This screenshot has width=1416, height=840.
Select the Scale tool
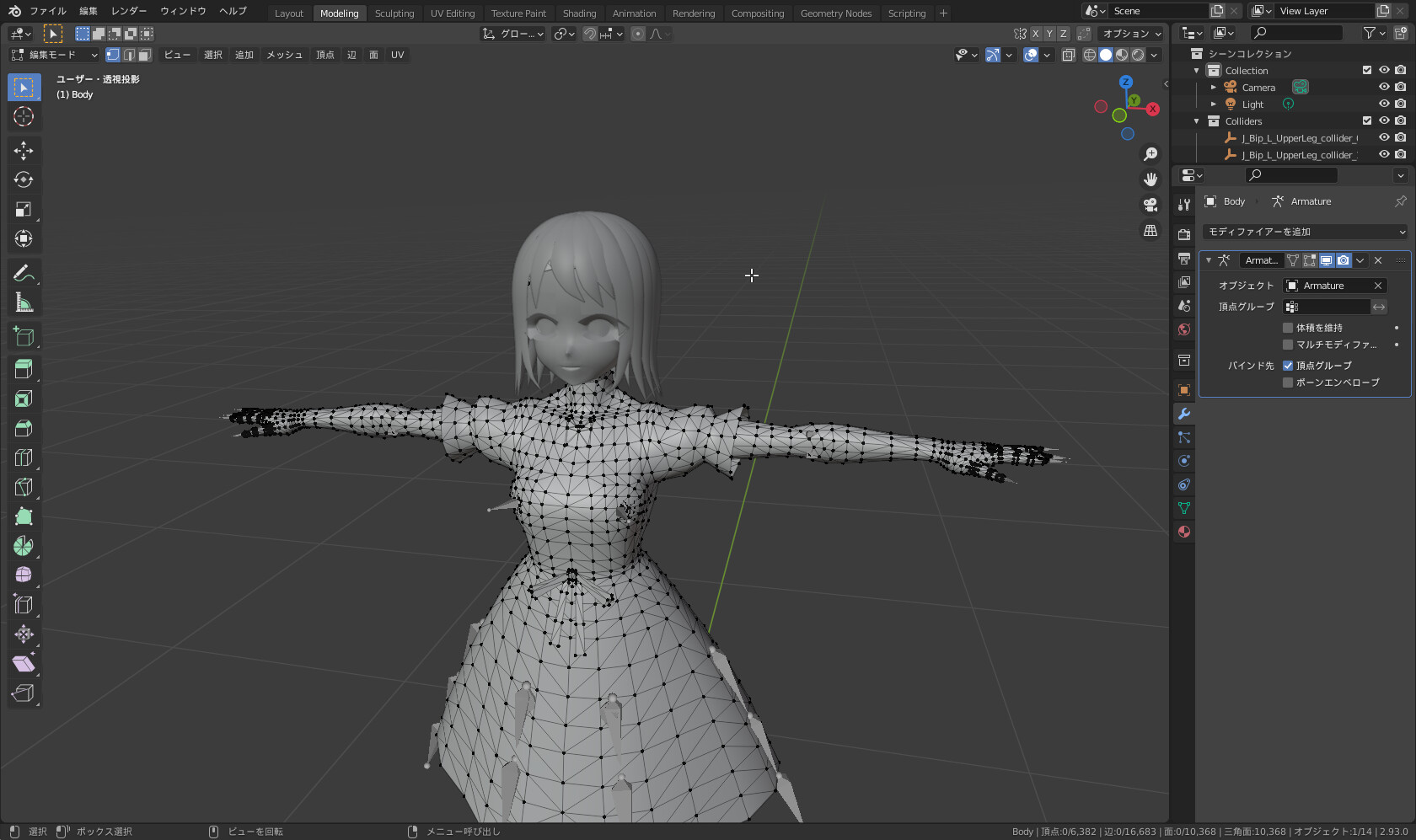24,210
